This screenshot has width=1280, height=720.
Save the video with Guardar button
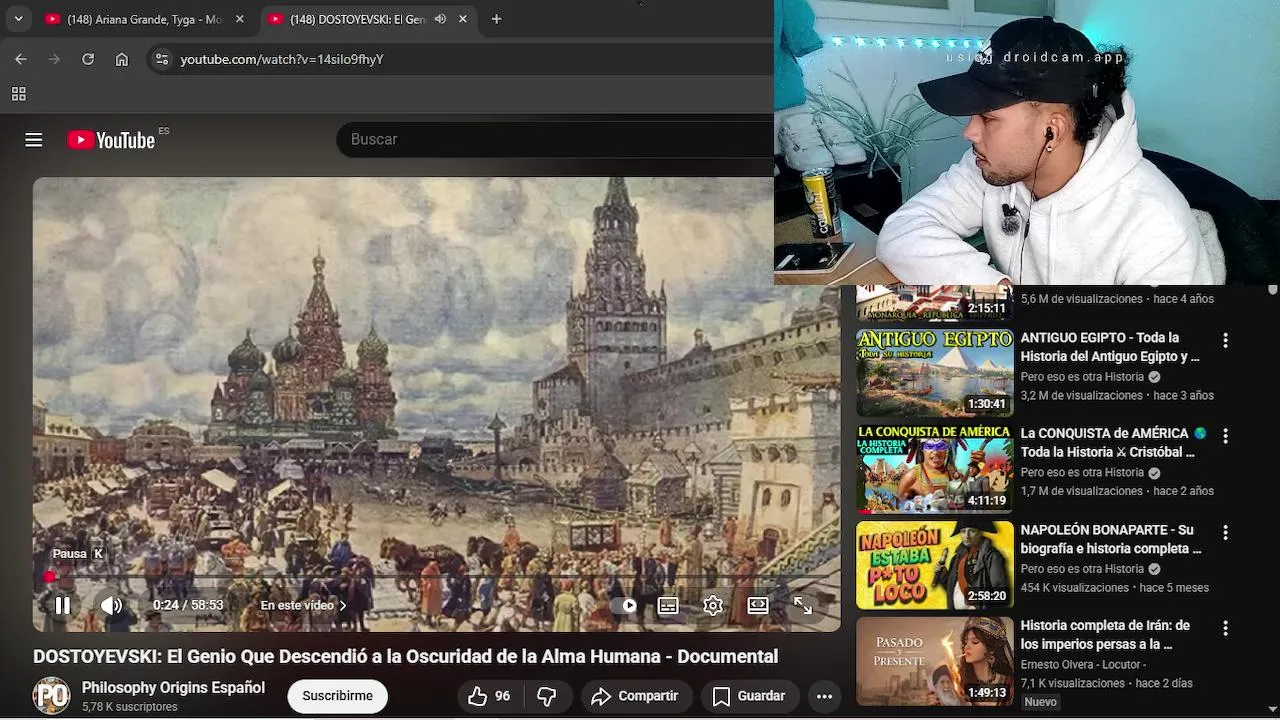pos(748,696)
